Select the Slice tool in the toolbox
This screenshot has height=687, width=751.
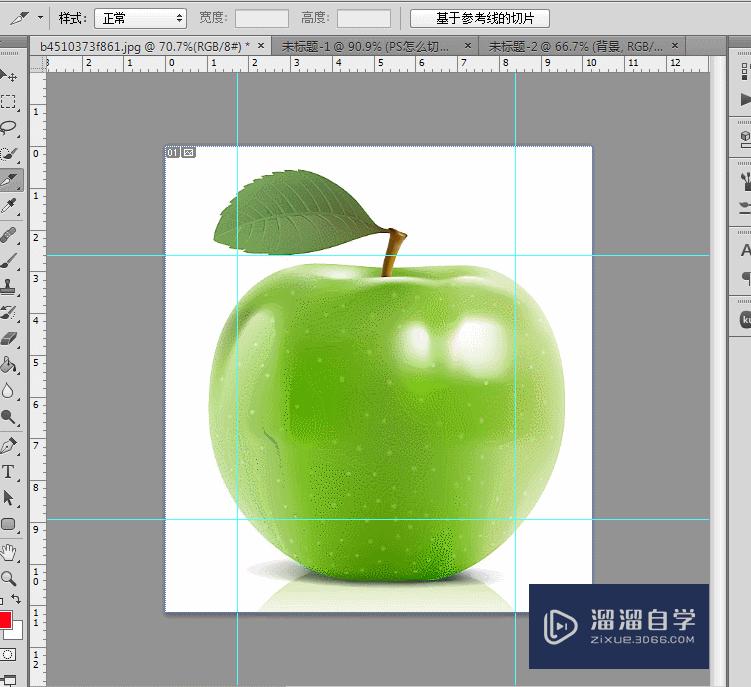point(9,180)
